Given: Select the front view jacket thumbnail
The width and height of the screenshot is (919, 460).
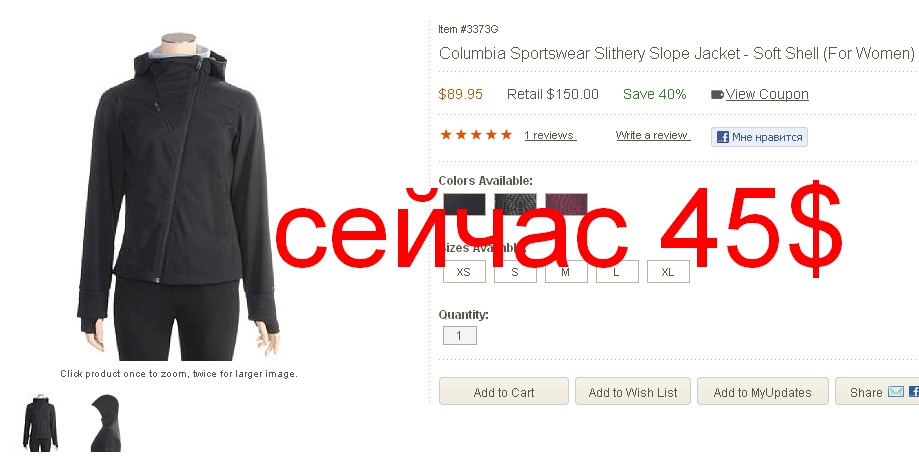Looking at the screenshot, I should 40,422.
